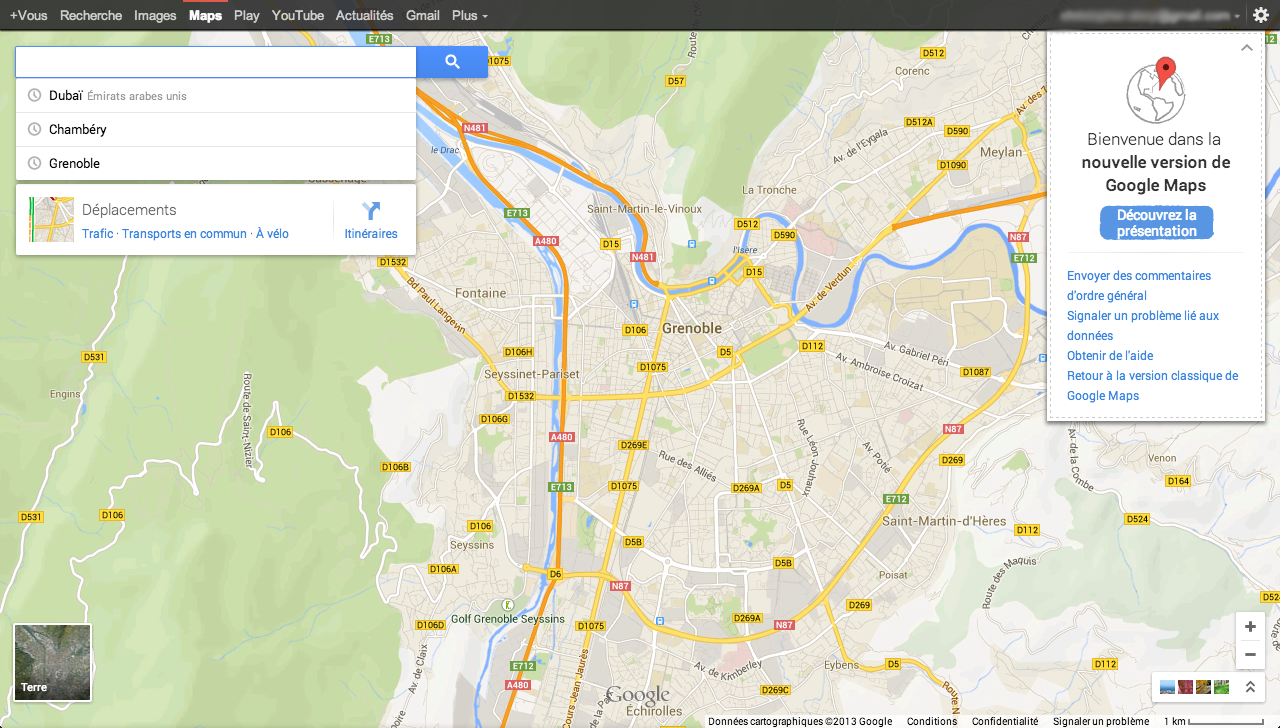Collapse the welcome panel with chevron

tap(1246, 48)
